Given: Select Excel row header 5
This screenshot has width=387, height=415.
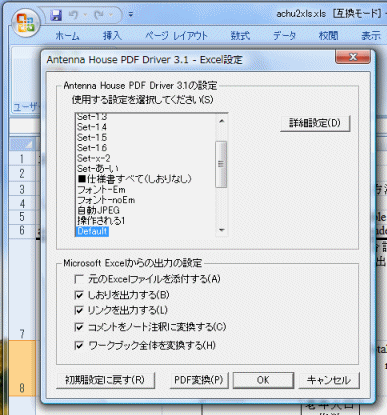Looking at the screenshot, I should coord(22,217).
